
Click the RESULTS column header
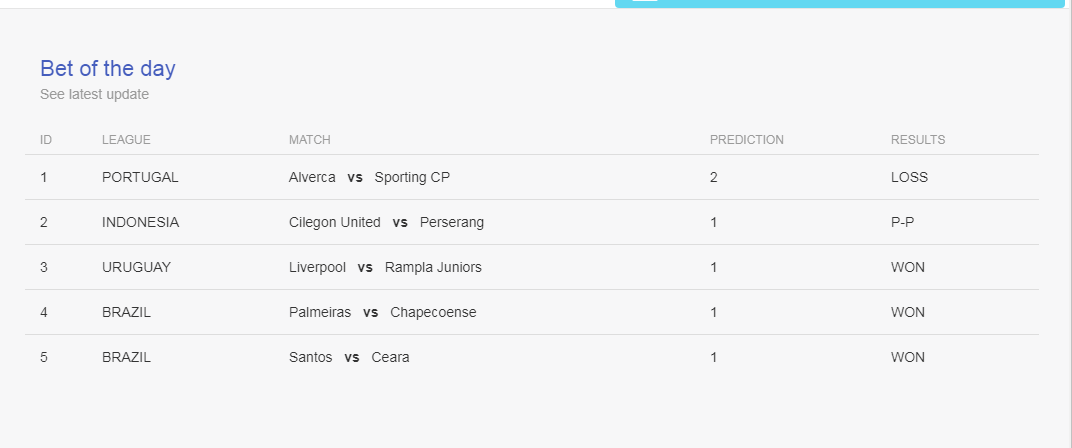coord(917,140)
